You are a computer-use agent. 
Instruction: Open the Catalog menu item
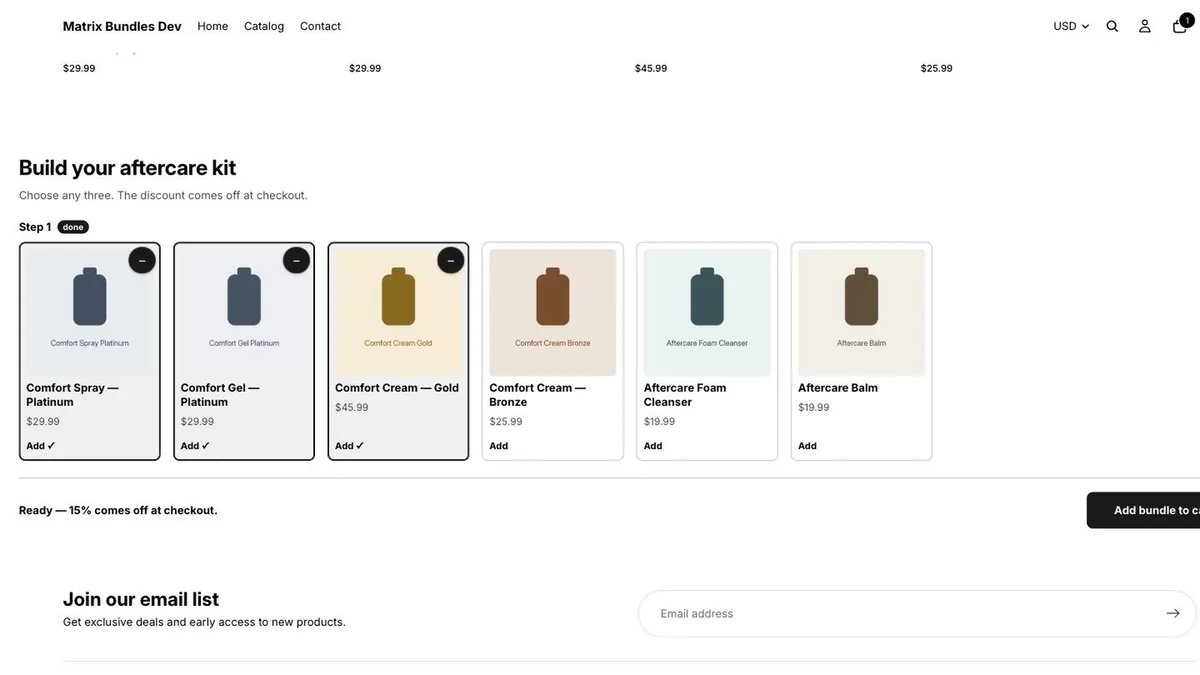pyautogui.click(x=264, y=26)
